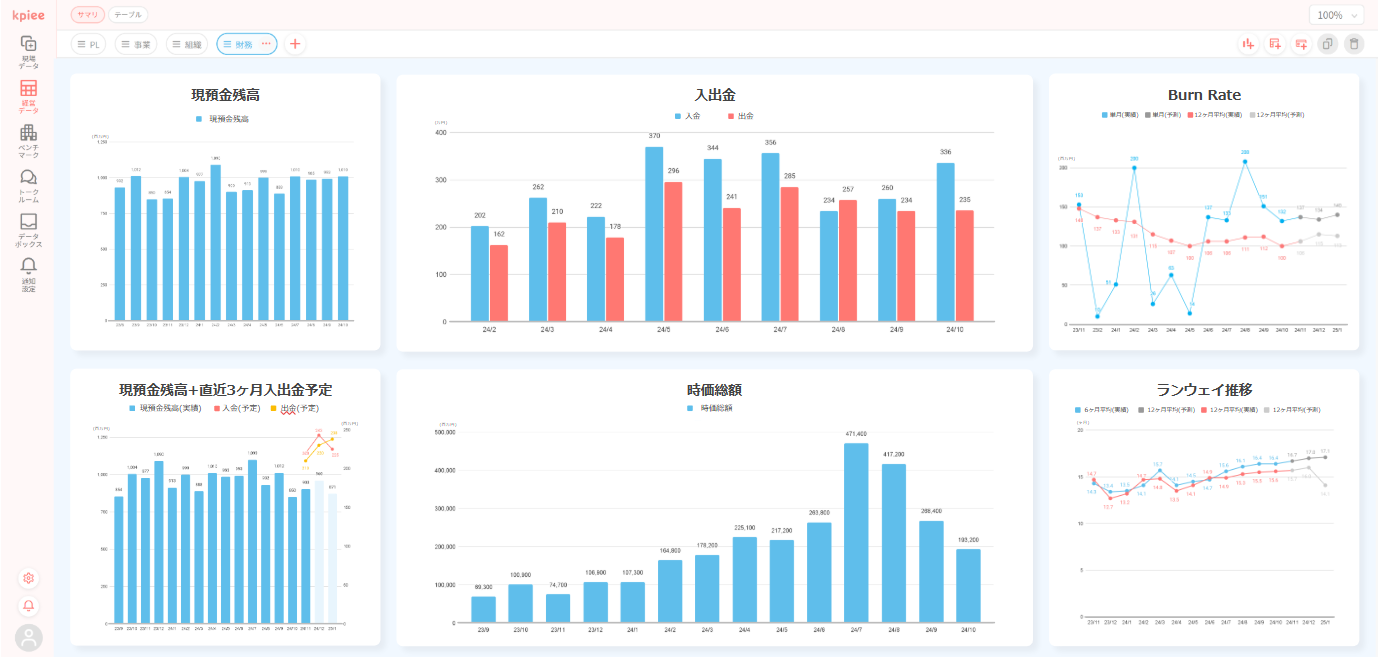Toggle 単月(実績) series in Burn Rate legend
The height and width of the screenshot is (657, 1378).
click(x=1119, y=115)
